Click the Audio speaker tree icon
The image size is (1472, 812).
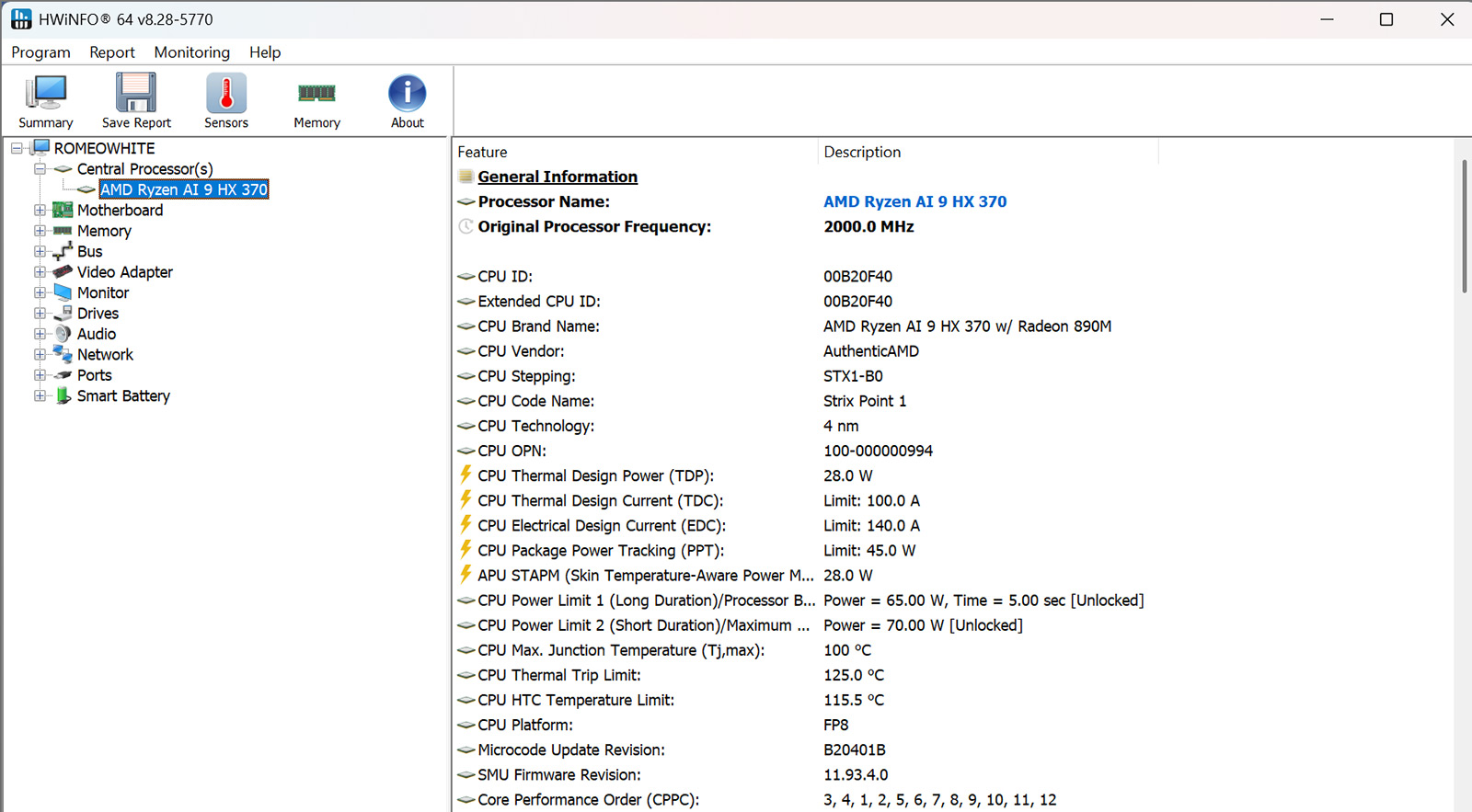tap(63, 334)
